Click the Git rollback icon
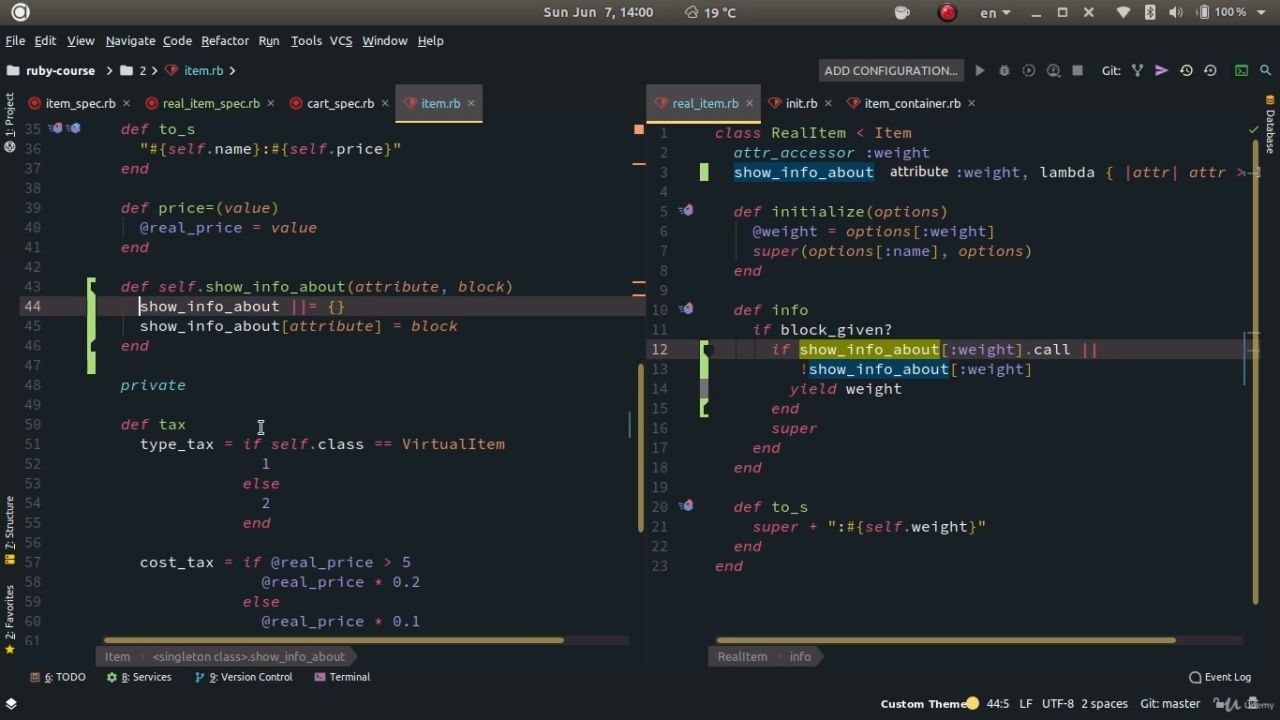The height and width of the screenshot is (720, 1280). 1210,71
